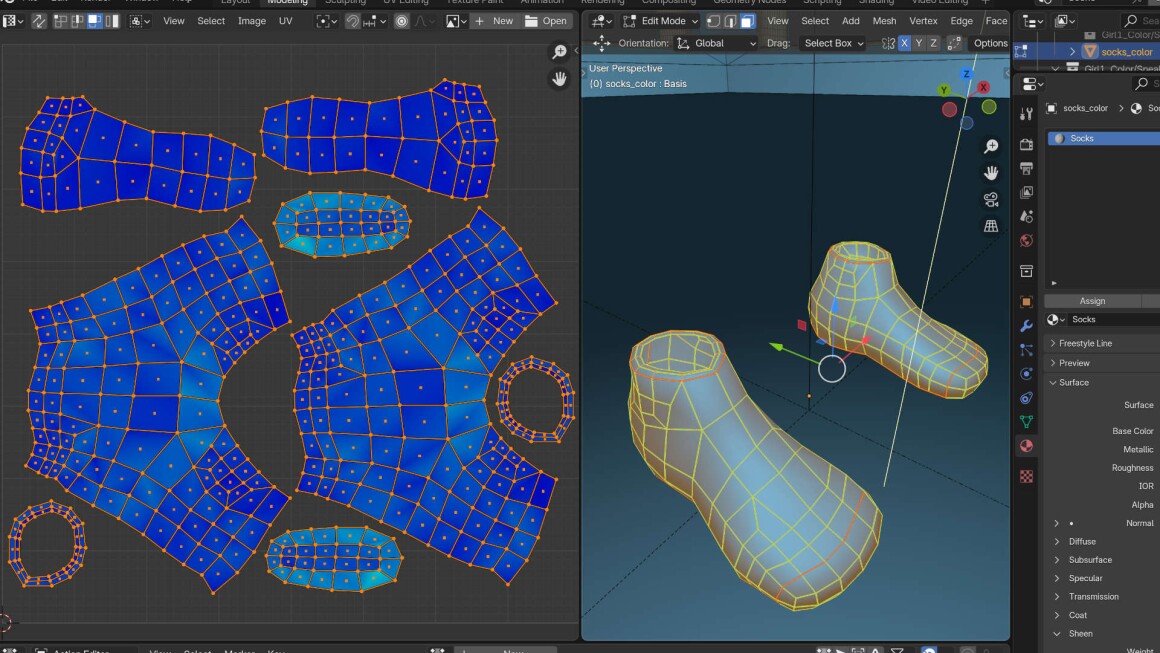Click the New image button
Image resolution: width=1160 pixels, height=653 pixels.
pyautogui.click(x=494, y=21)
